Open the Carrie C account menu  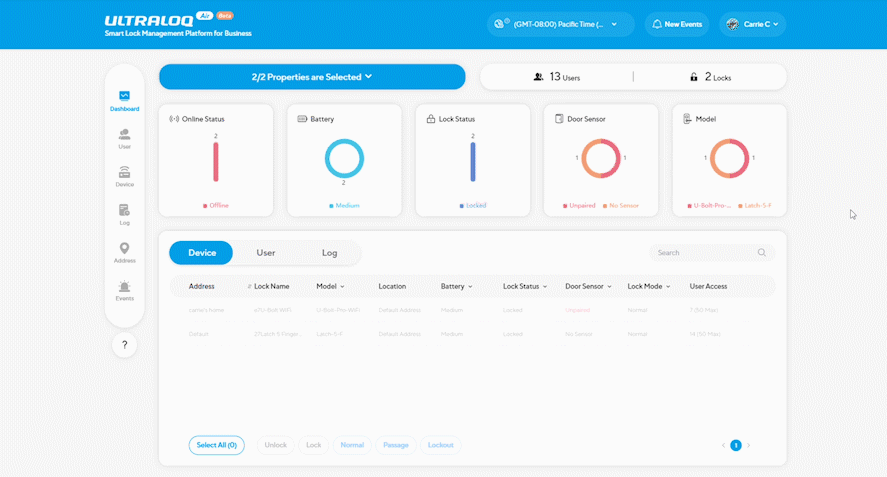[752, 24]
